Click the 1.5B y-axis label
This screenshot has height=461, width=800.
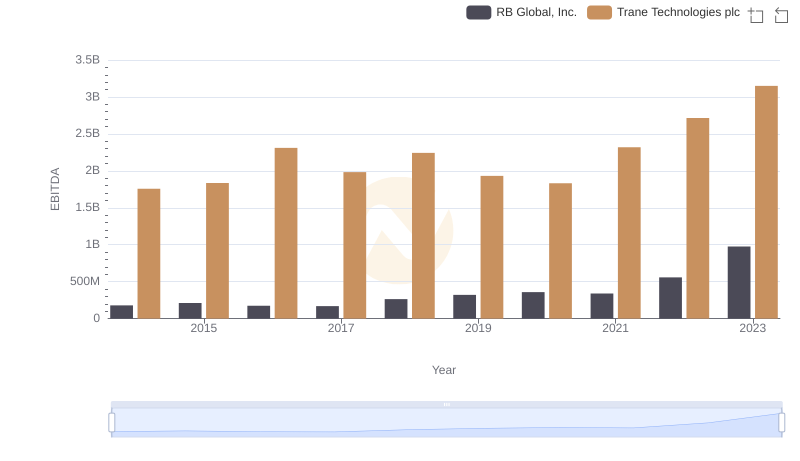(x=87, y=208)
